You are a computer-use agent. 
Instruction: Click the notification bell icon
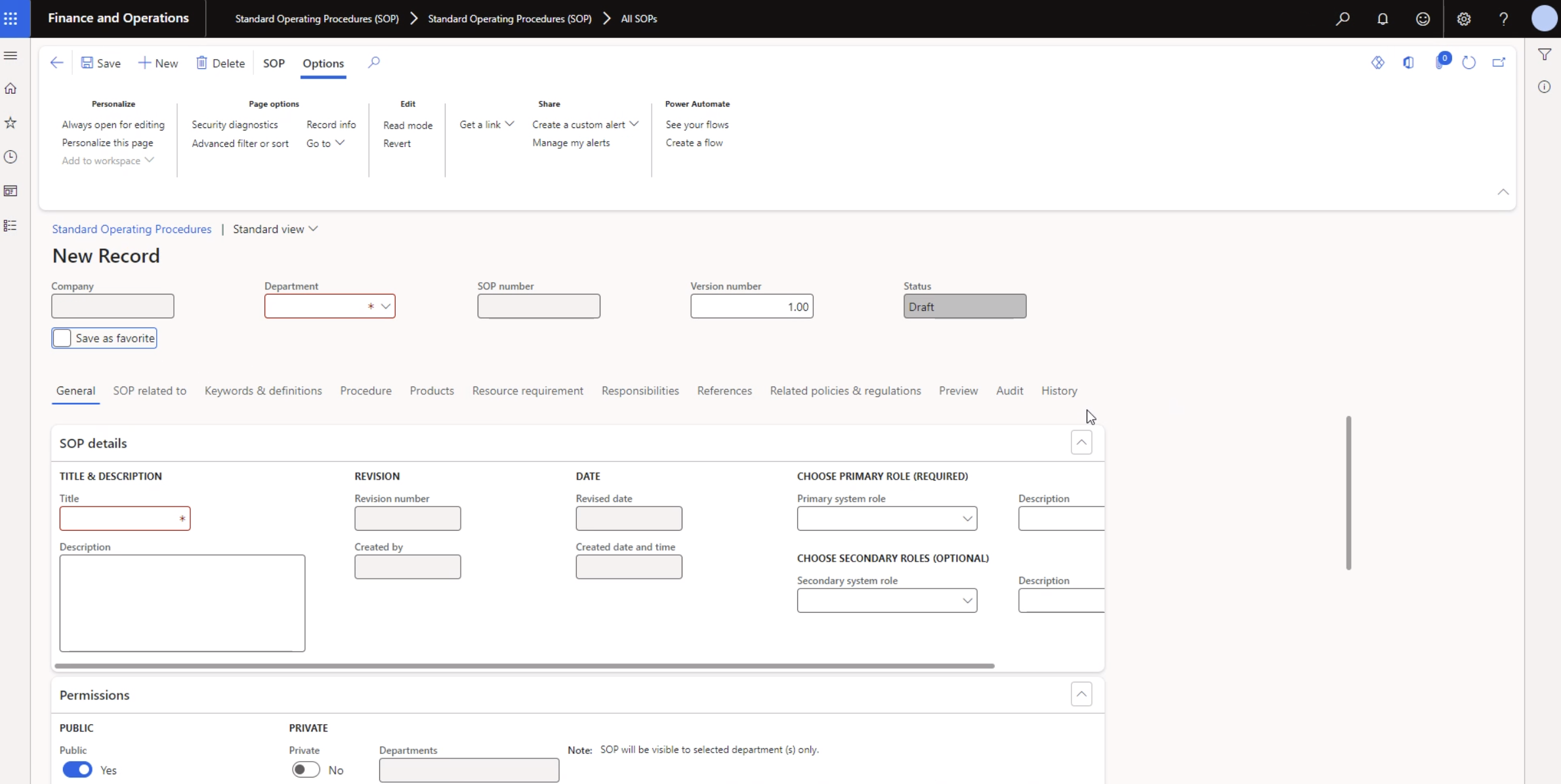(x=1383, y=18)
